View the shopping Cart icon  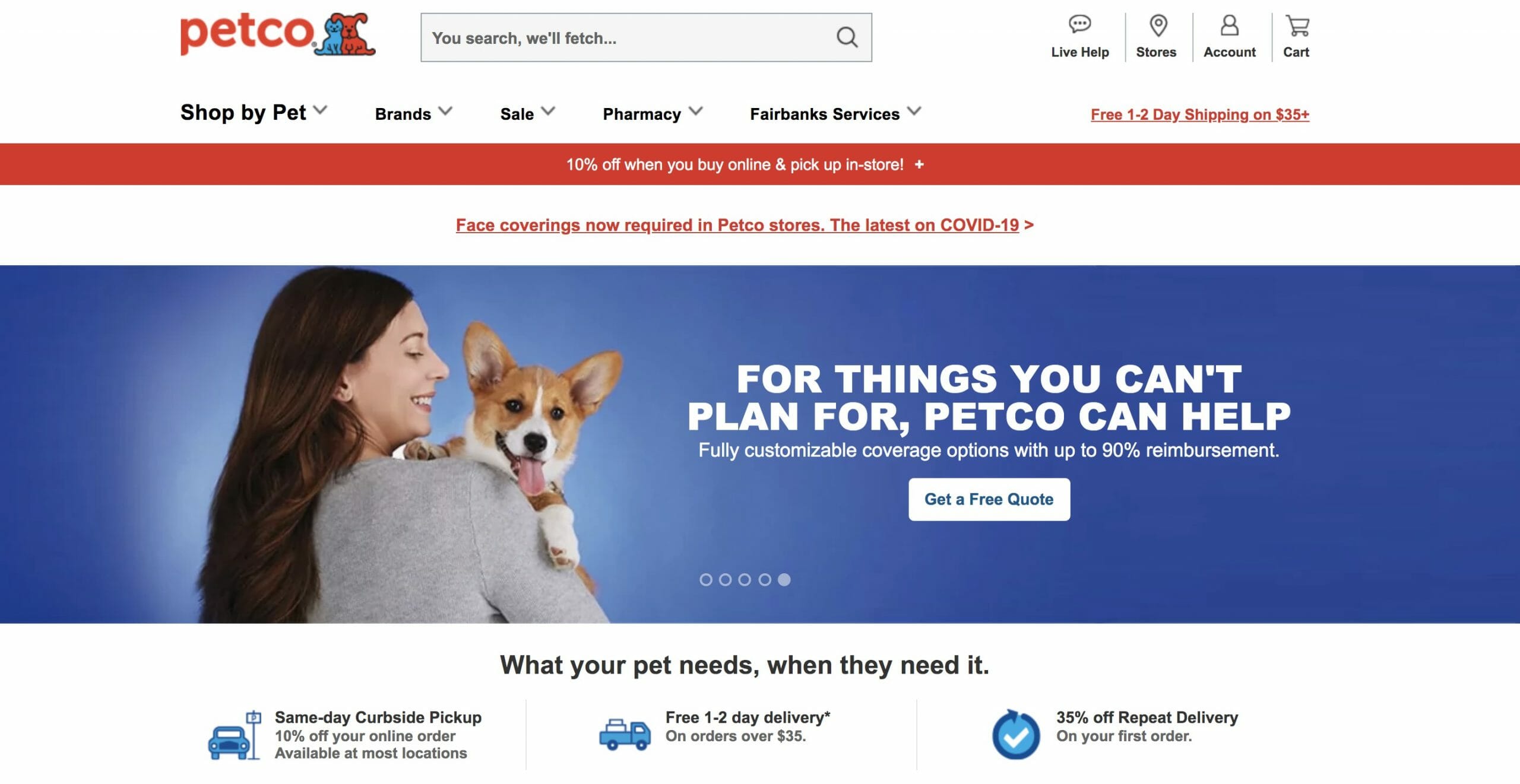point(1297,26)
